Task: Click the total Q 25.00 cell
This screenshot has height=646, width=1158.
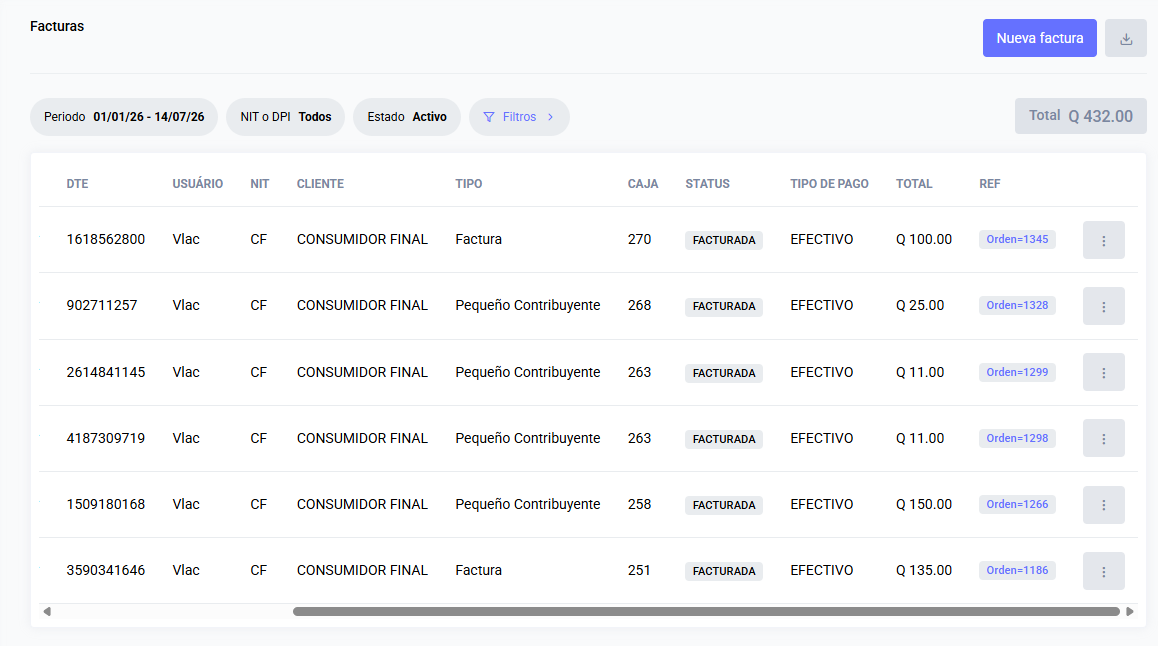Action: click(920, 305)
